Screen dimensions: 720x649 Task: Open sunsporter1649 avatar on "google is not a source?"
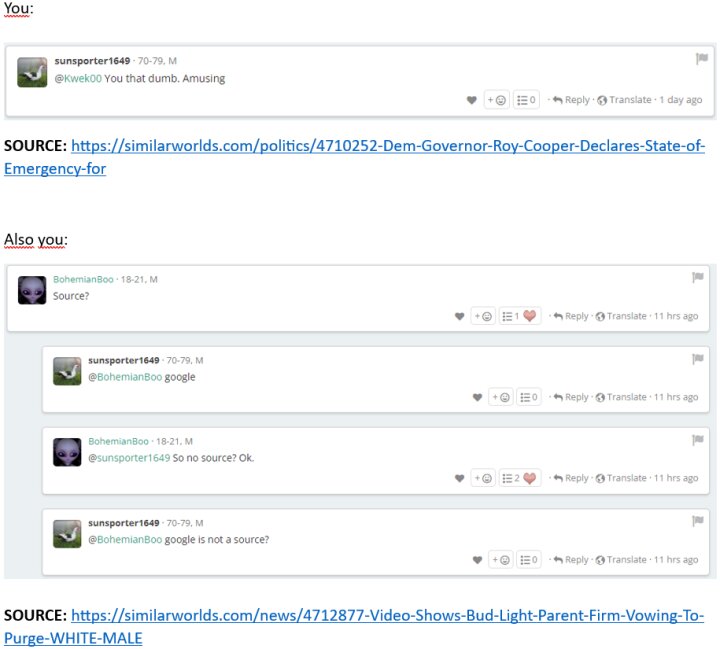point(67,534)
